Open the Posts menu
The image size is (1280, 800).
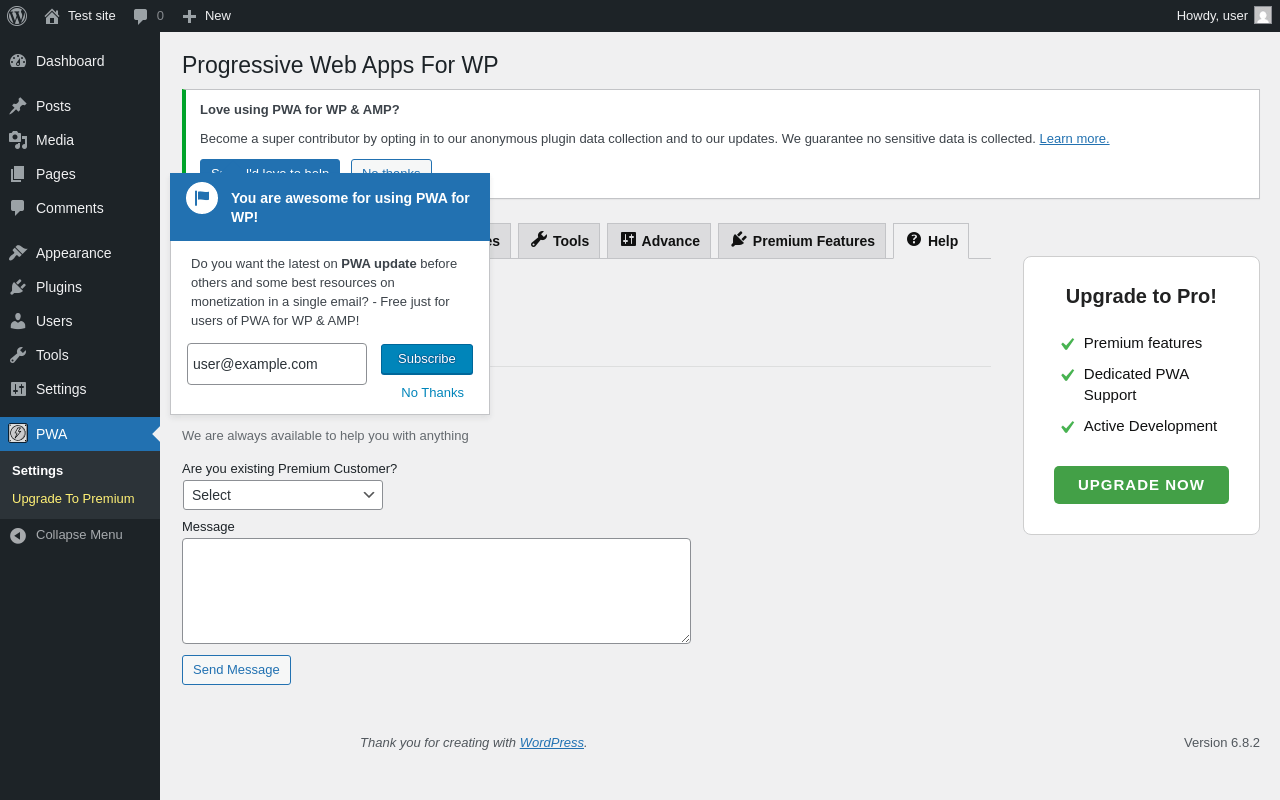(80, 106)
